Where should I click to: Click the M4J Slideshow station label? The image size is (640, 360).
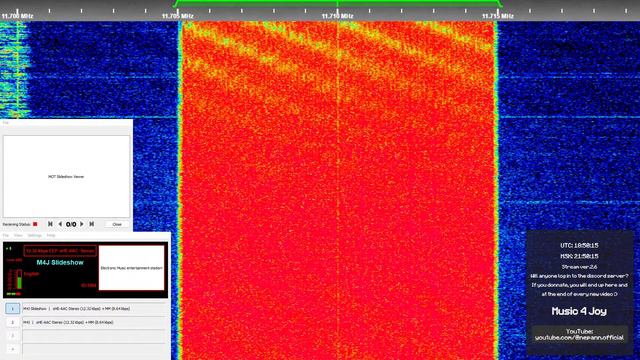tap(60, 262)
